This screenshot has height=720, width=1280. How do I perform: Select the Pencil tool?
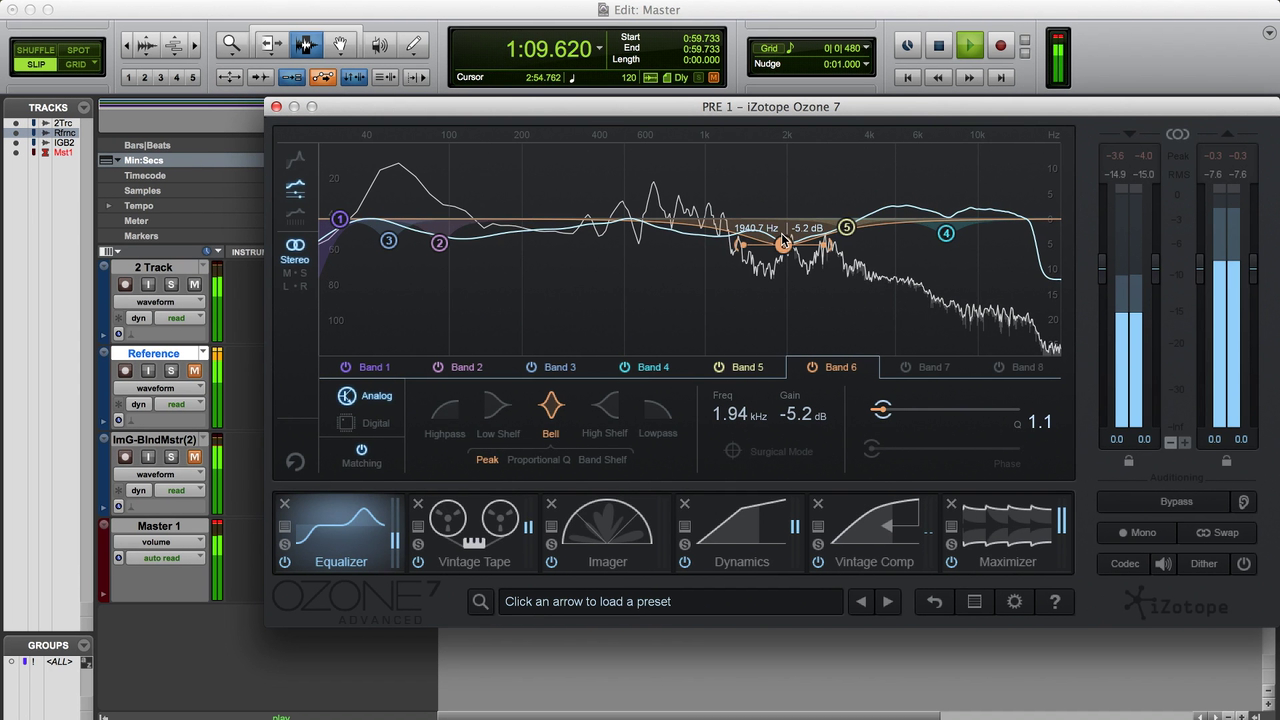(x=413, y=45)
